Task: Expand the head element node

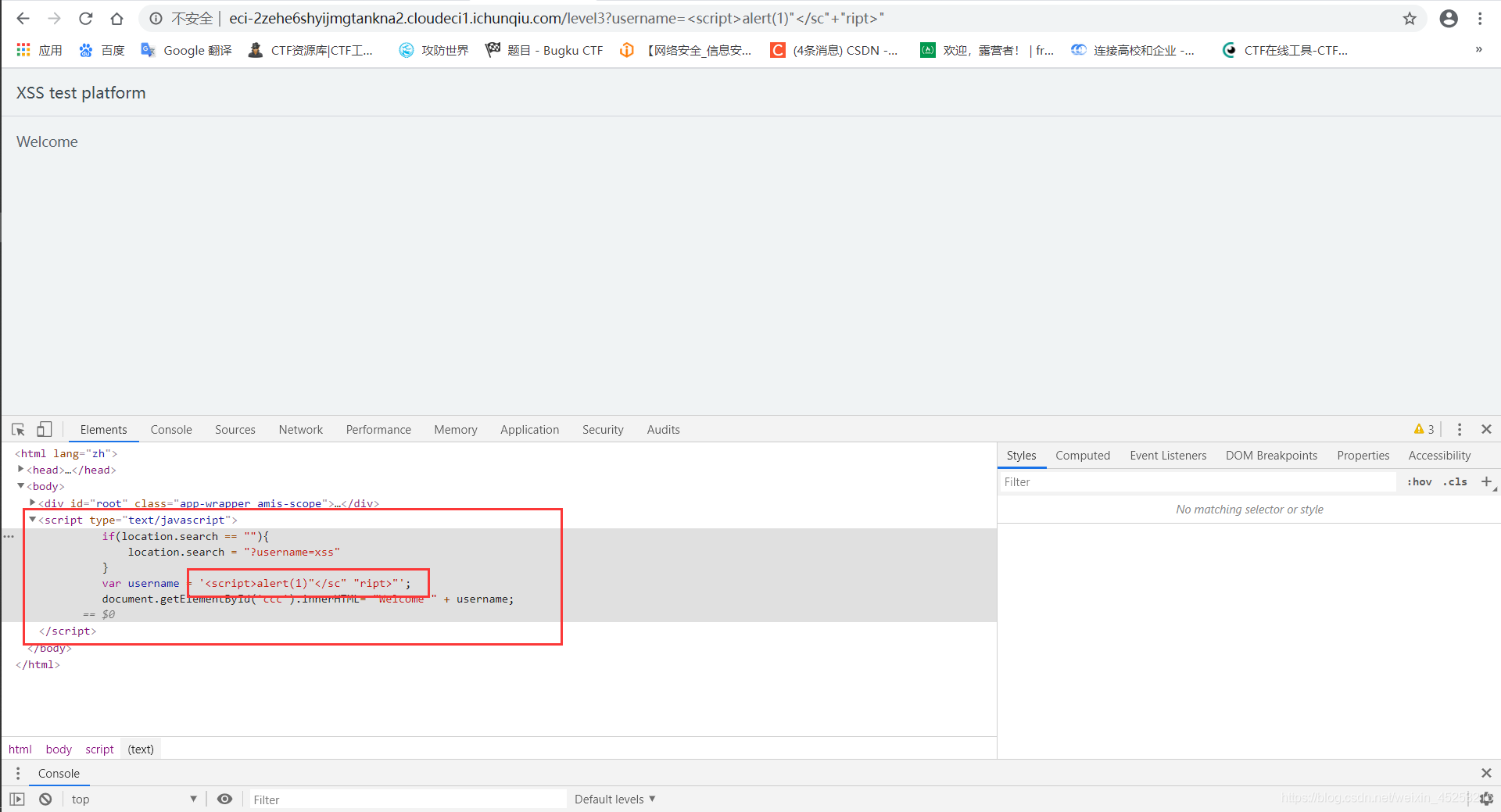Action: [x=21, y=469]
